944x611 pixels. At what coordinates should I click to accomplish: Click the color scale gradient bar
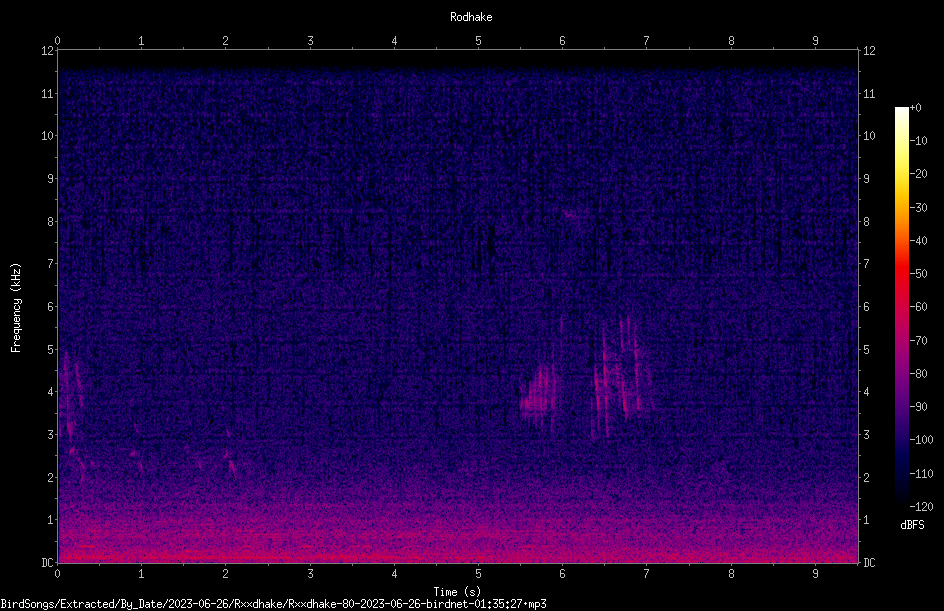coord(901,306)
